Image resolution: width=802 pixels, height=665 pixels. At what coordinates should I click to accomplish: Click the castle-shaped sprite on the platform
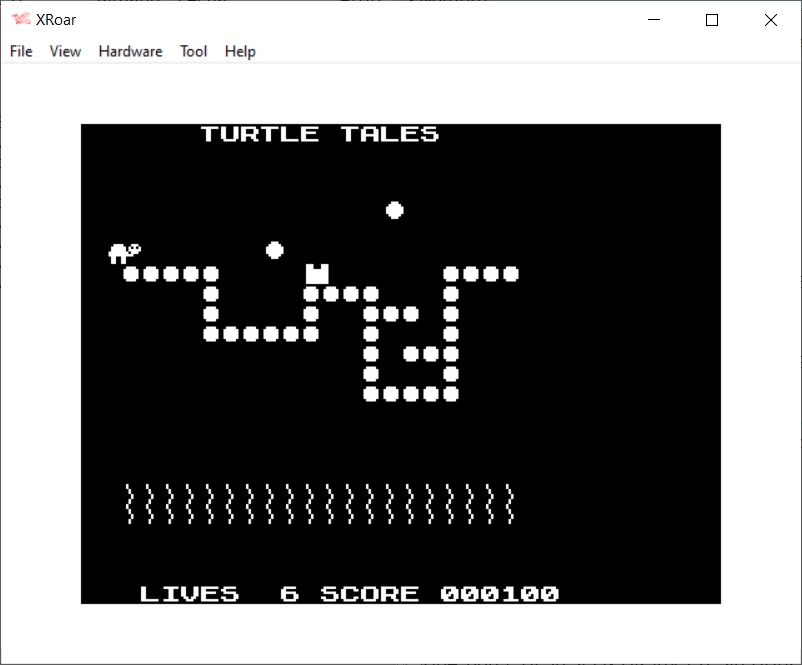click(x=317, y=273)
